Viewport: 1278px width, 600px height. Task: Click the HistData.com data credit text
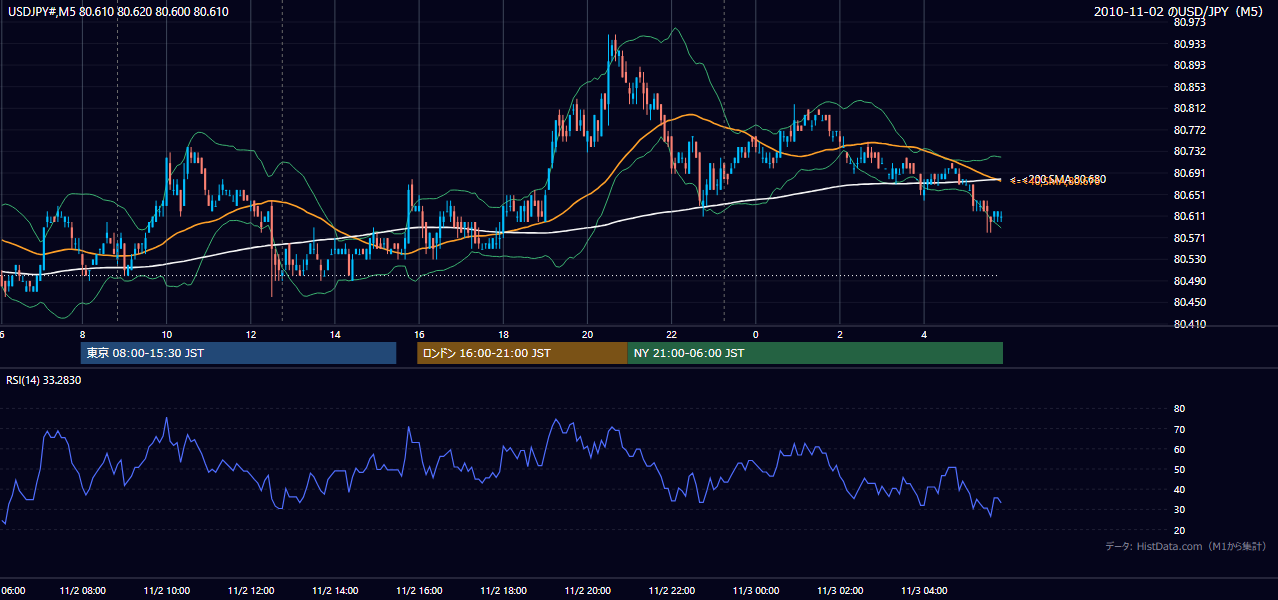pyautogui.click(x=1186, y=546)
